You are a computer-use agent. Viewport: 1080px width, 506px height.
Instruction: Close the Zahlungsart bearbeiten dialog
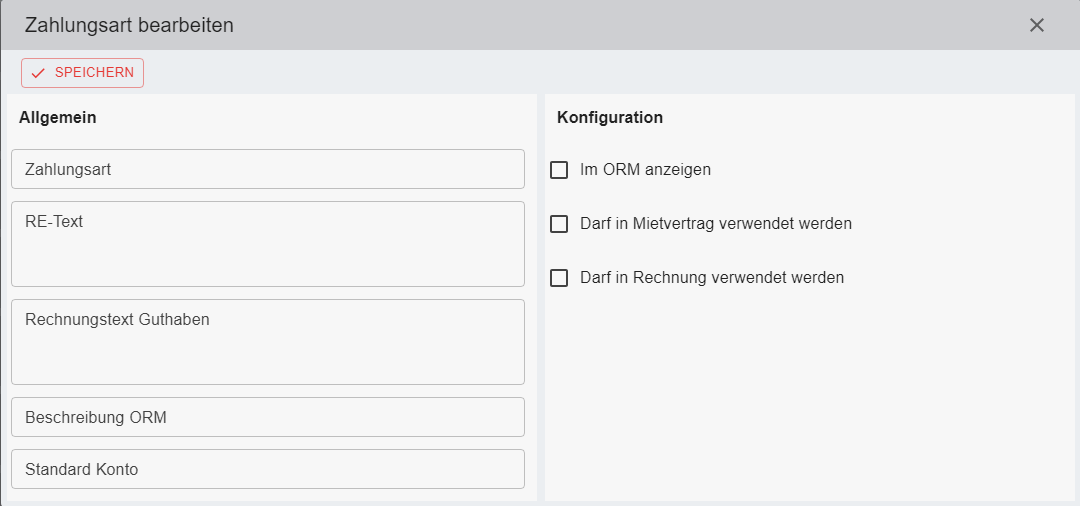[x=1037, y=25]
